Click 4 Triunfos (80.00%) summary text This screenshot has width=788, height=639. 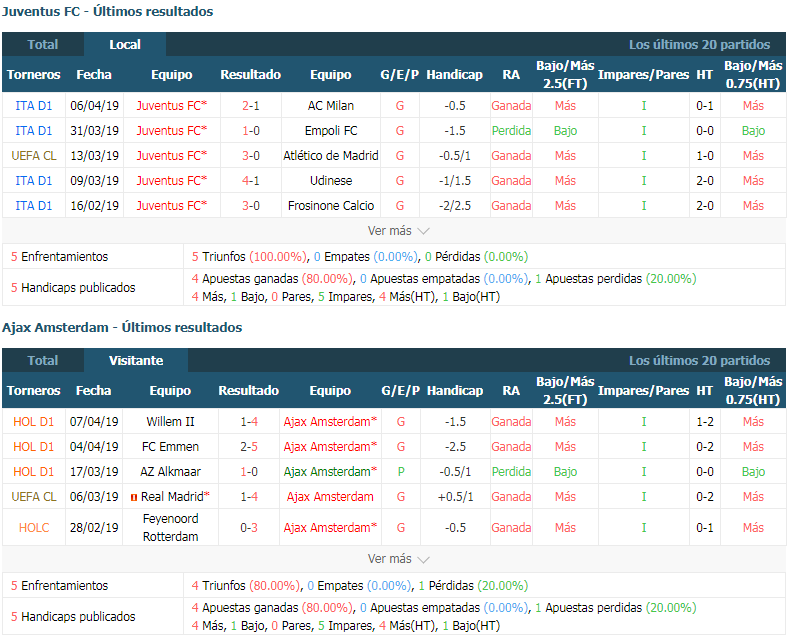pos(246,585)
